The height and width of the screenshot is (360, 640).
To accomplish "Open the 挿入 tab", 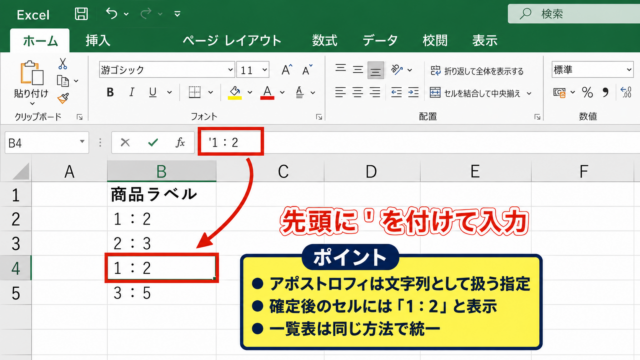I will [x=98, y=40].
